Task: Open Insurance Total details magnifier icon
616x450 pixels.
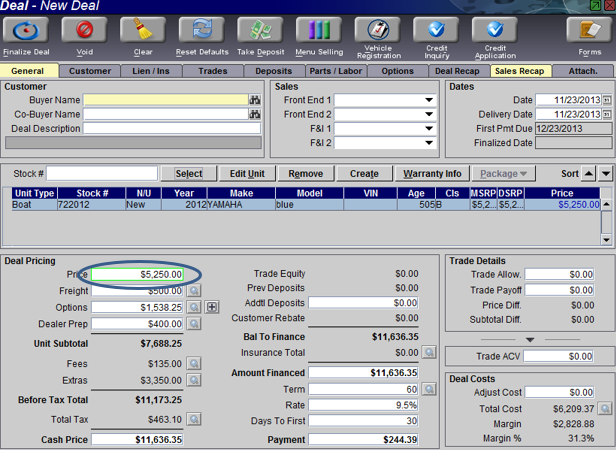Action: pyautogui.click(x=429, y=352)
